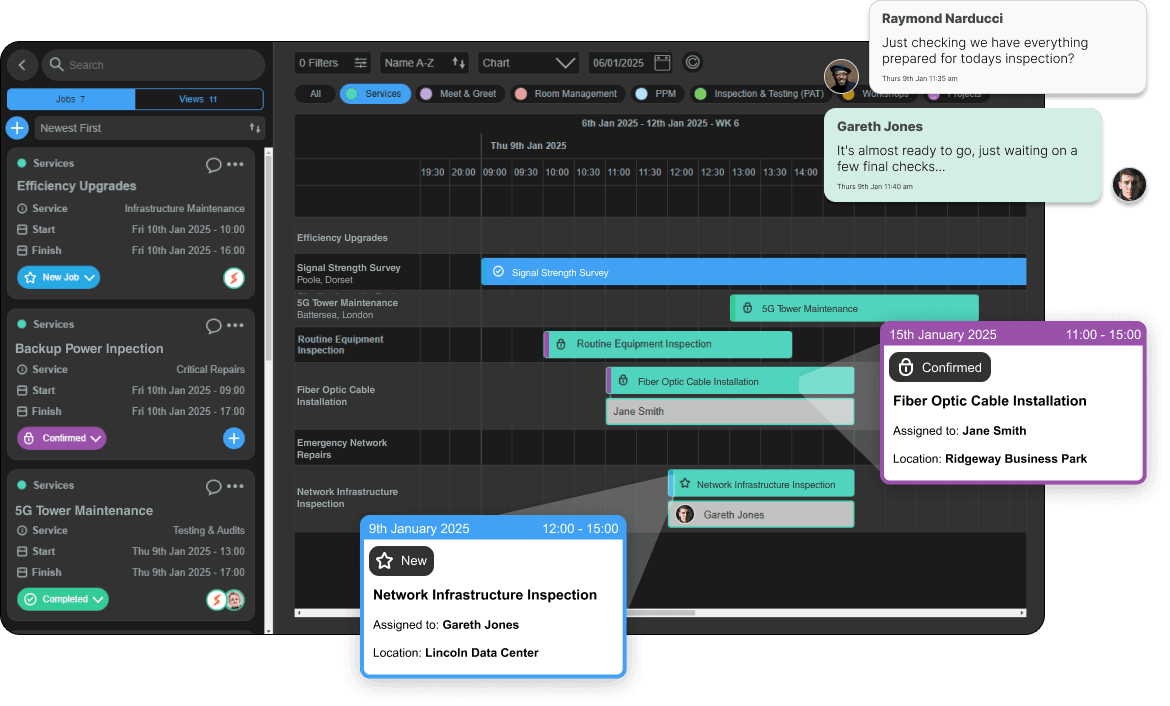Open comments on Efficiency Upgrades job card
Viewport: 1170px width, 706px height.
coord(213,165)
